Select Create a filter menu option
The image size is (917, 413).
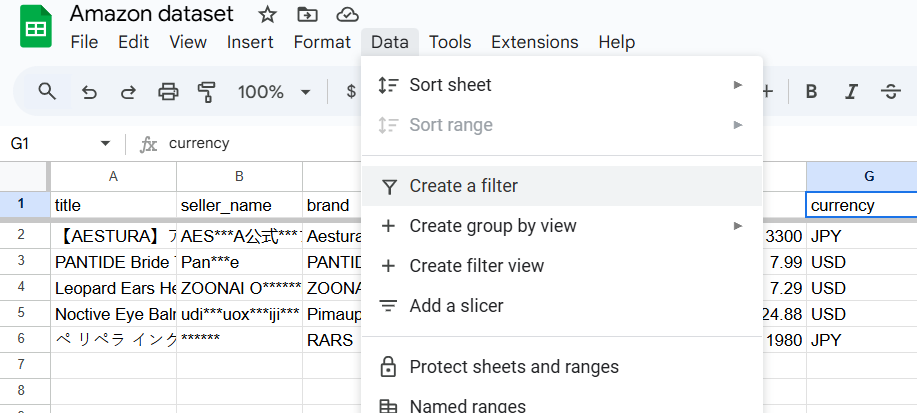pos(463,186)
